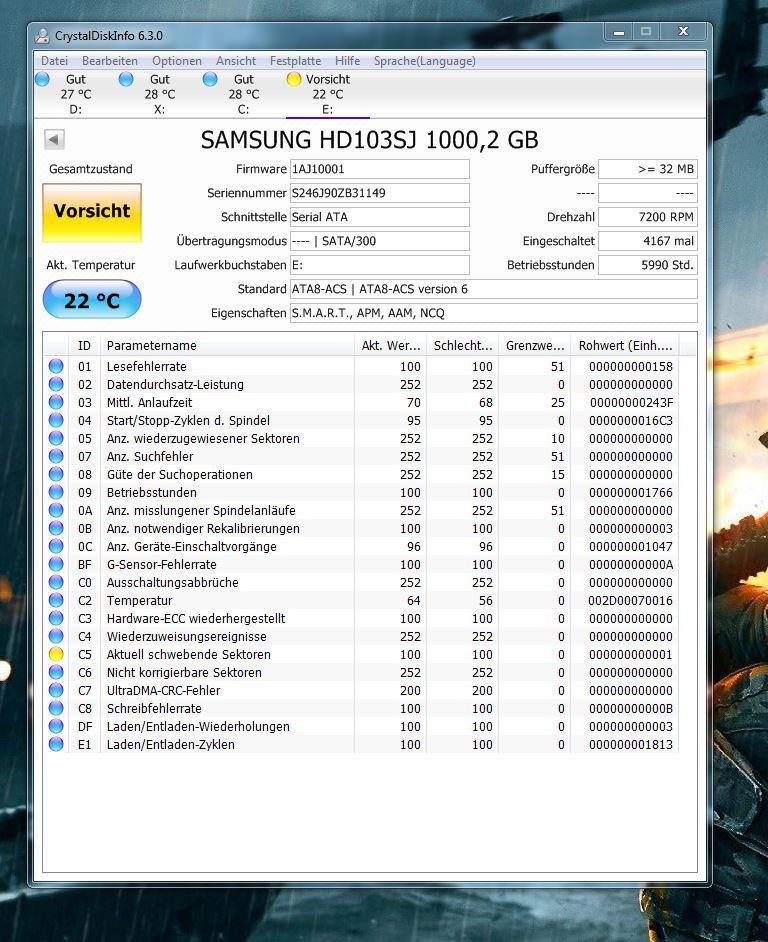Click the Schnittstelle field Serial ATA

pos(380,217)
